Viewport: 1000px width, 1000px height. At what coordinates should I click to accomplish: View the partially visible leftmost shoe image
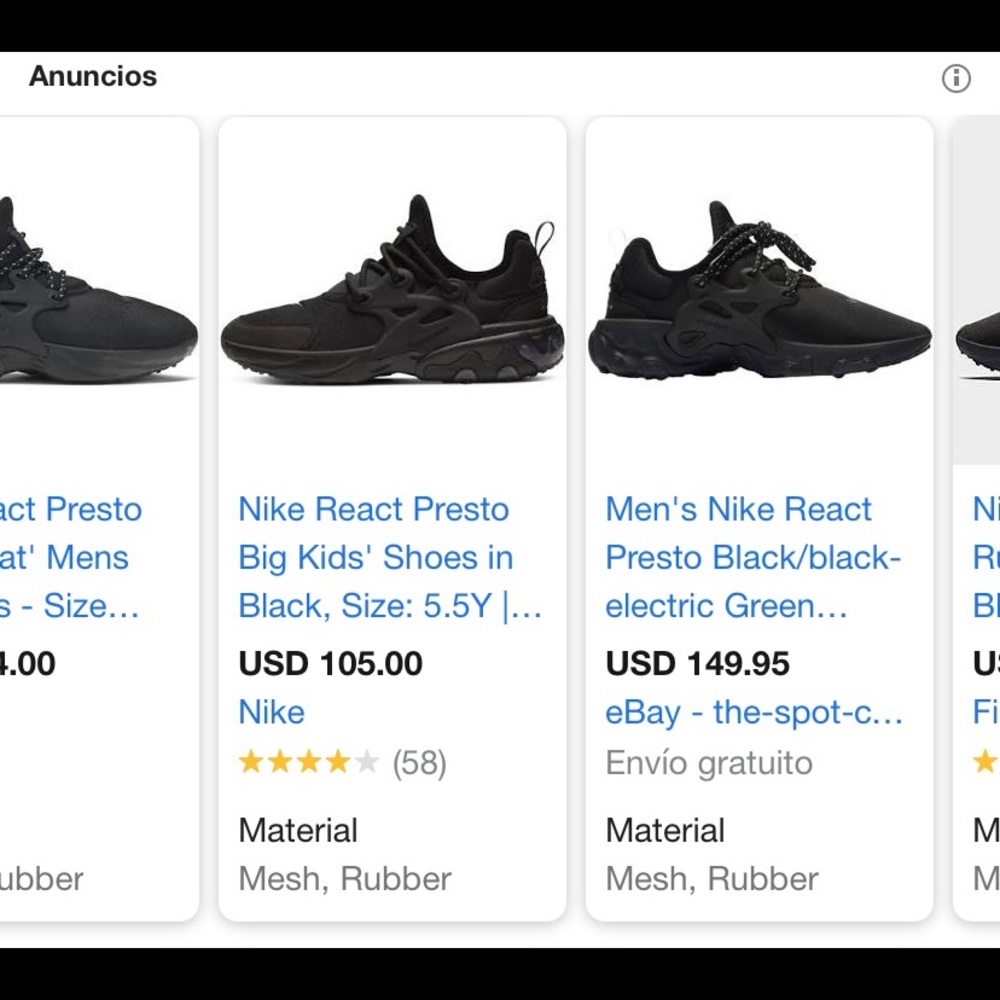click(99, 289)
